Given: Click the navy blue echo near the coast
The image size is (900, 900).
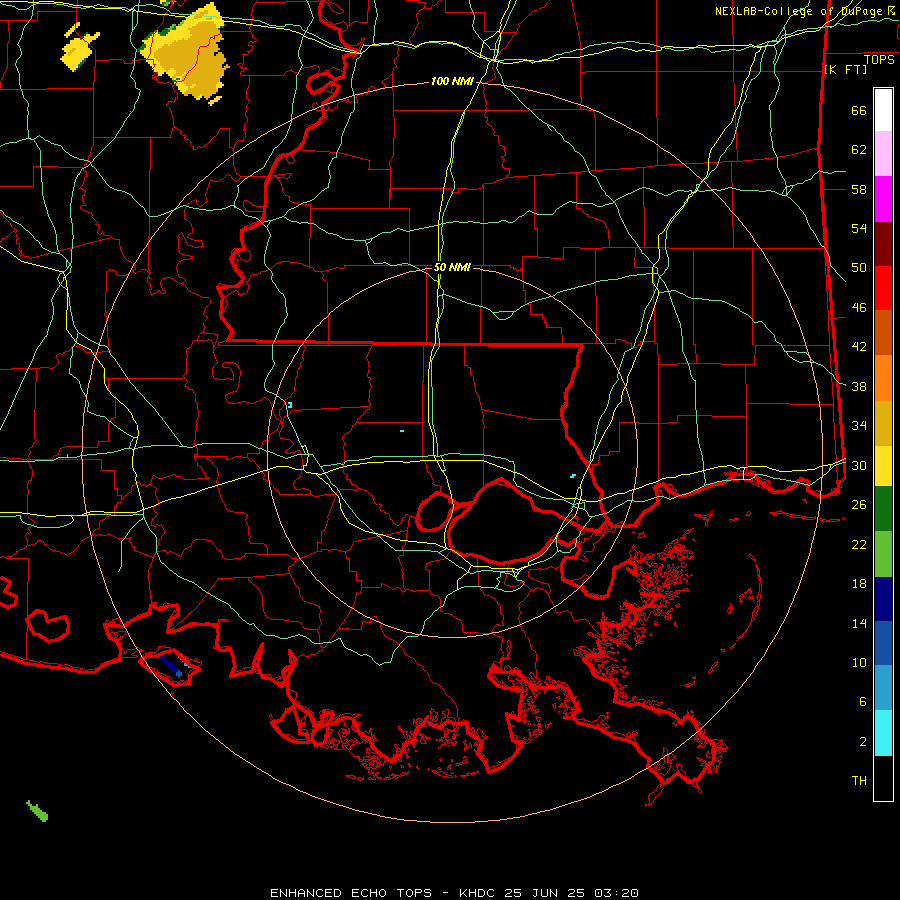Looking at the screenshot, I should click(171, 666).
